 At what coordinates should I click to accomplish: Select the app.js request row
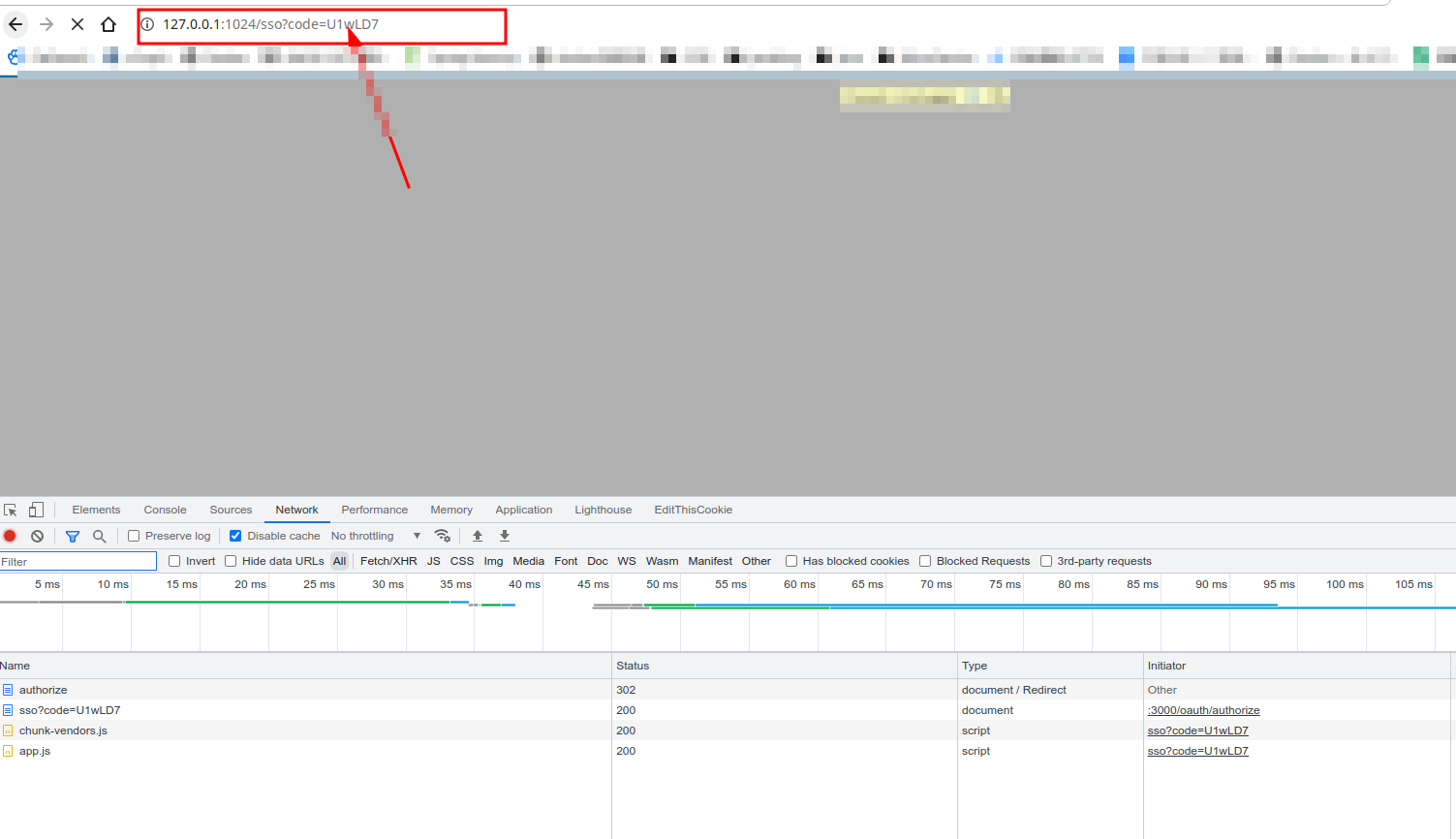pyautogui.click(x=727, y=751)
